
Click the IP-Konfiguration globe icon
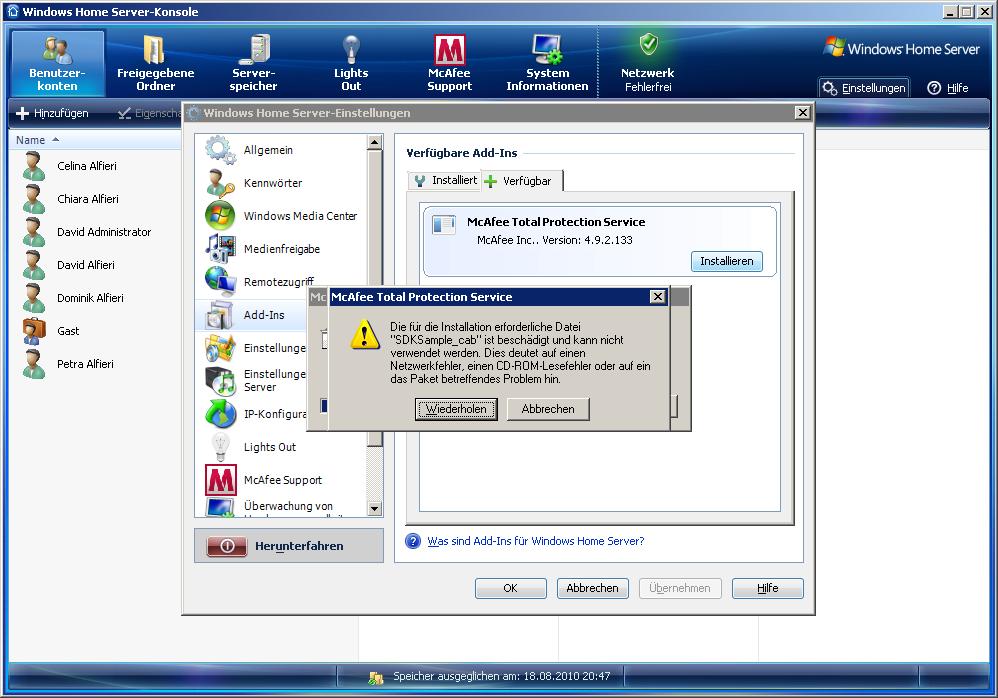click(x=220, y=414)
